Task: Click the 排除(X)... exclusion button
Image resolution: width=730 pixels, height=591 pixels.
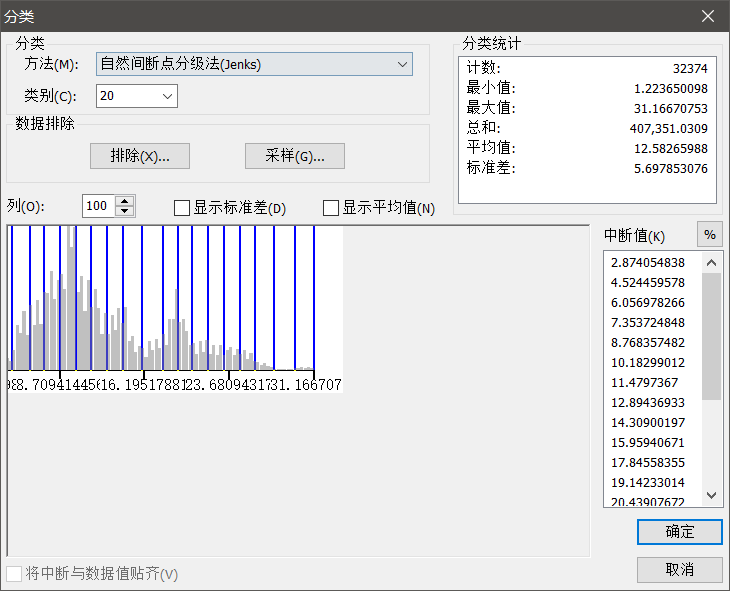Action: click(140, 156)
